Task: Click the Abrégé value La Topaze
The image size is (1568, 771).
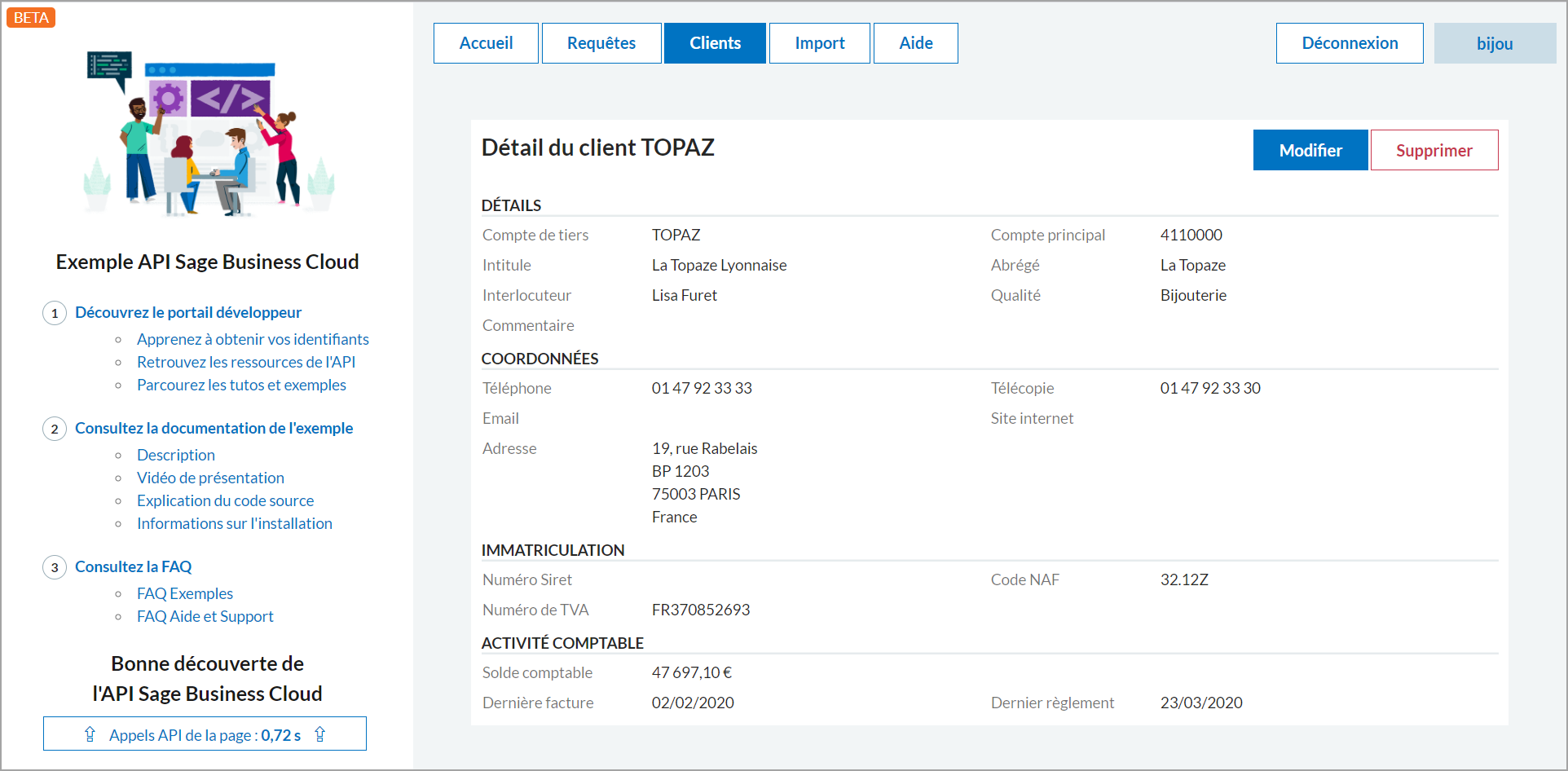Action: coord(1192,265)
